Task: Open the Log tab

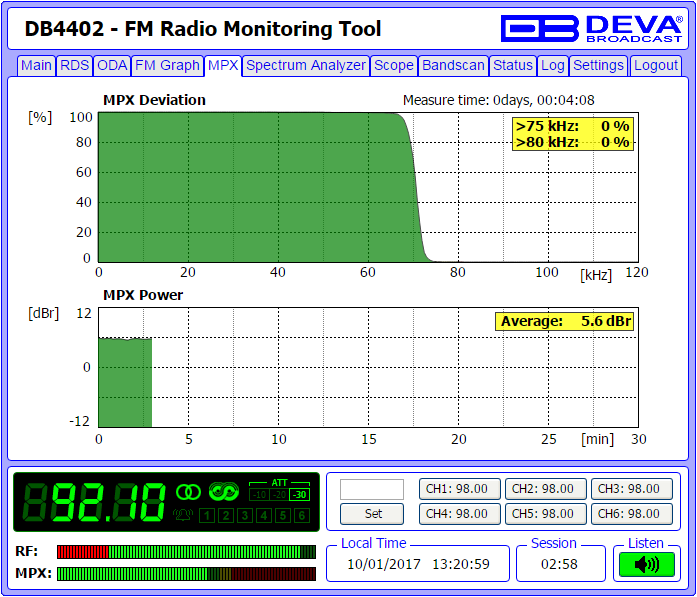Action: [553, 66]
